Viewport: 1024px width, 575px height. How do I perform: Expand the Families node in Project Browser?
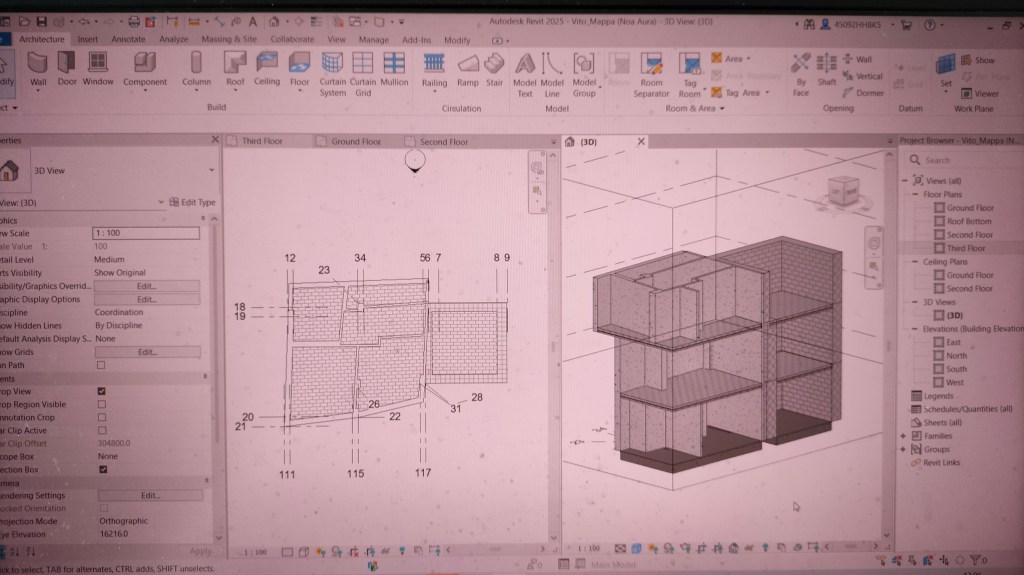(x=904, y=436)
